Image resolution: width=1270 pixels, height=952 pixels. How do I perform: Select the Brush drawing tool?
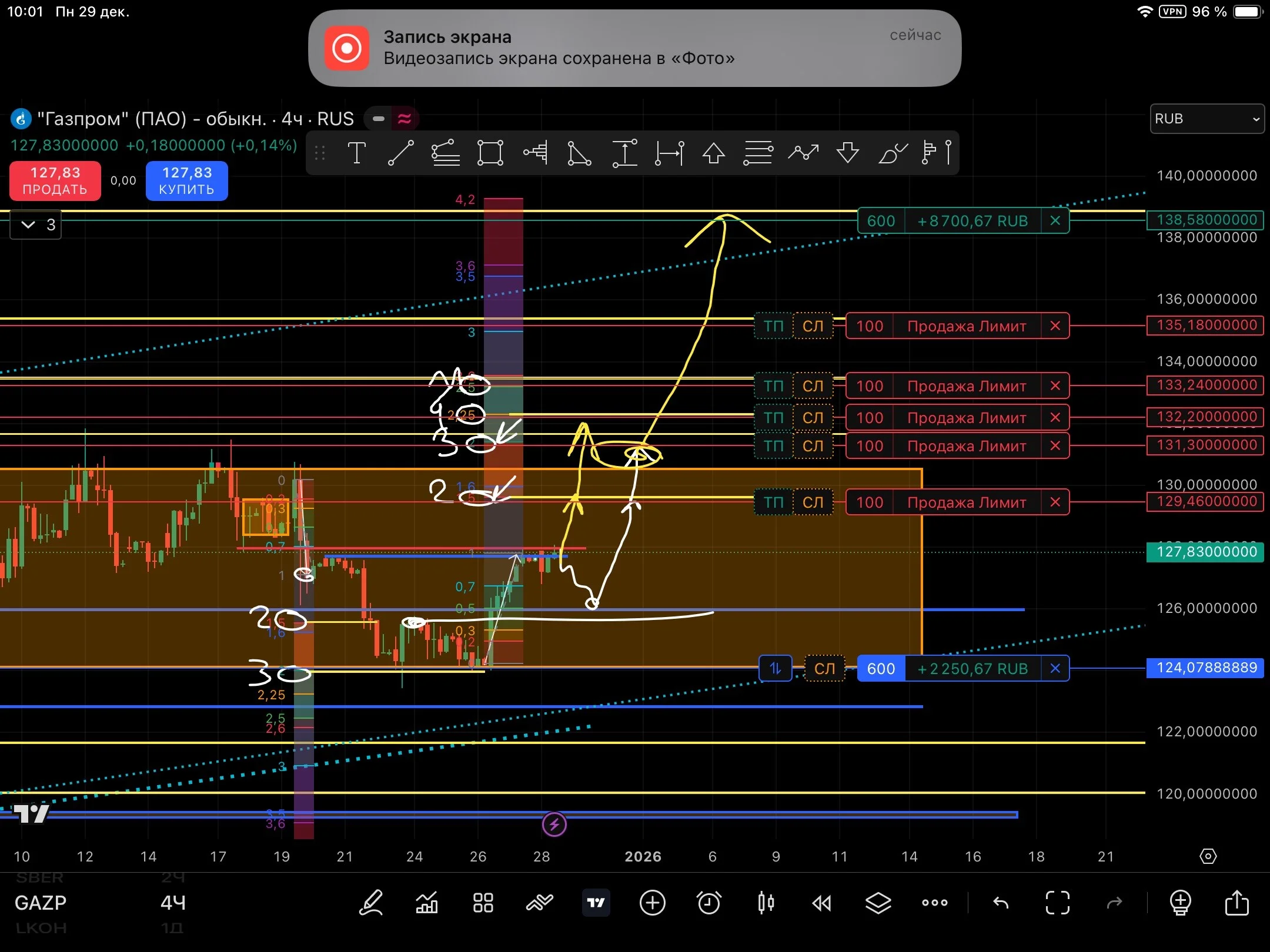point(893,153)
